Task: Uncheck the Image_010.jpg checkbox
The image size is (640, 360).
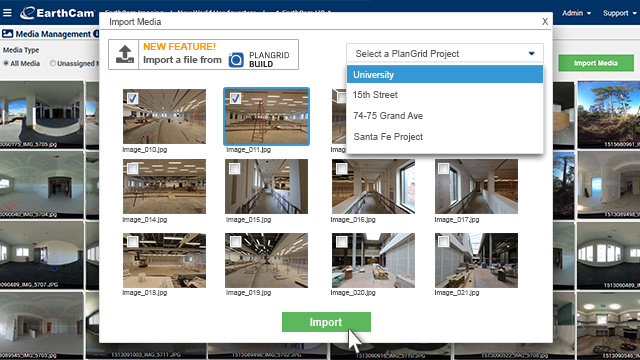Action: [x=133, y=98]
